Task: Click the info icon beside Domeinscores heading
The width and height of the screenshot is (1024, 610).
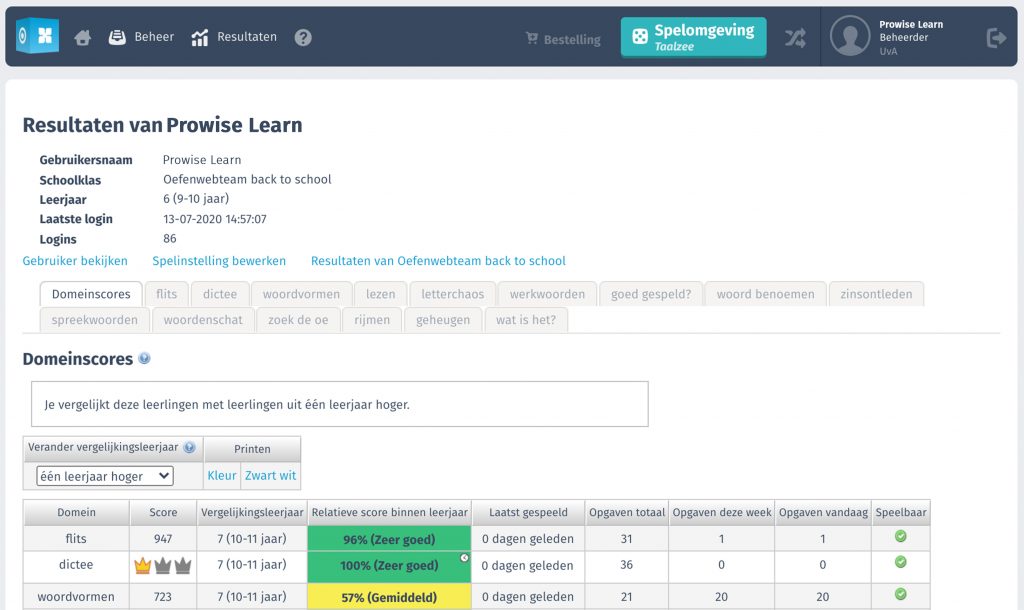Action: point(144,358)
